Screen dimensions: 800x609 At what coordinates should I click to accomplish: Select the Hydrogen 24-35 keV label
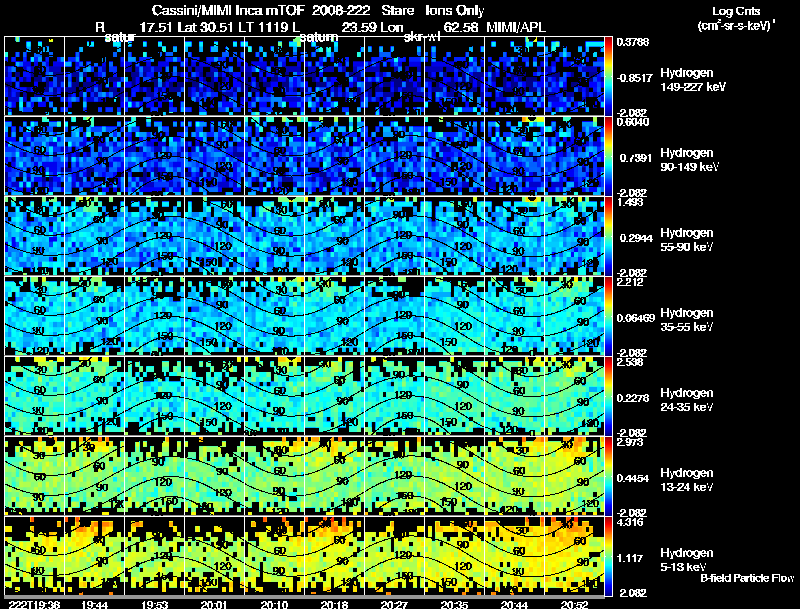point(687,400)
